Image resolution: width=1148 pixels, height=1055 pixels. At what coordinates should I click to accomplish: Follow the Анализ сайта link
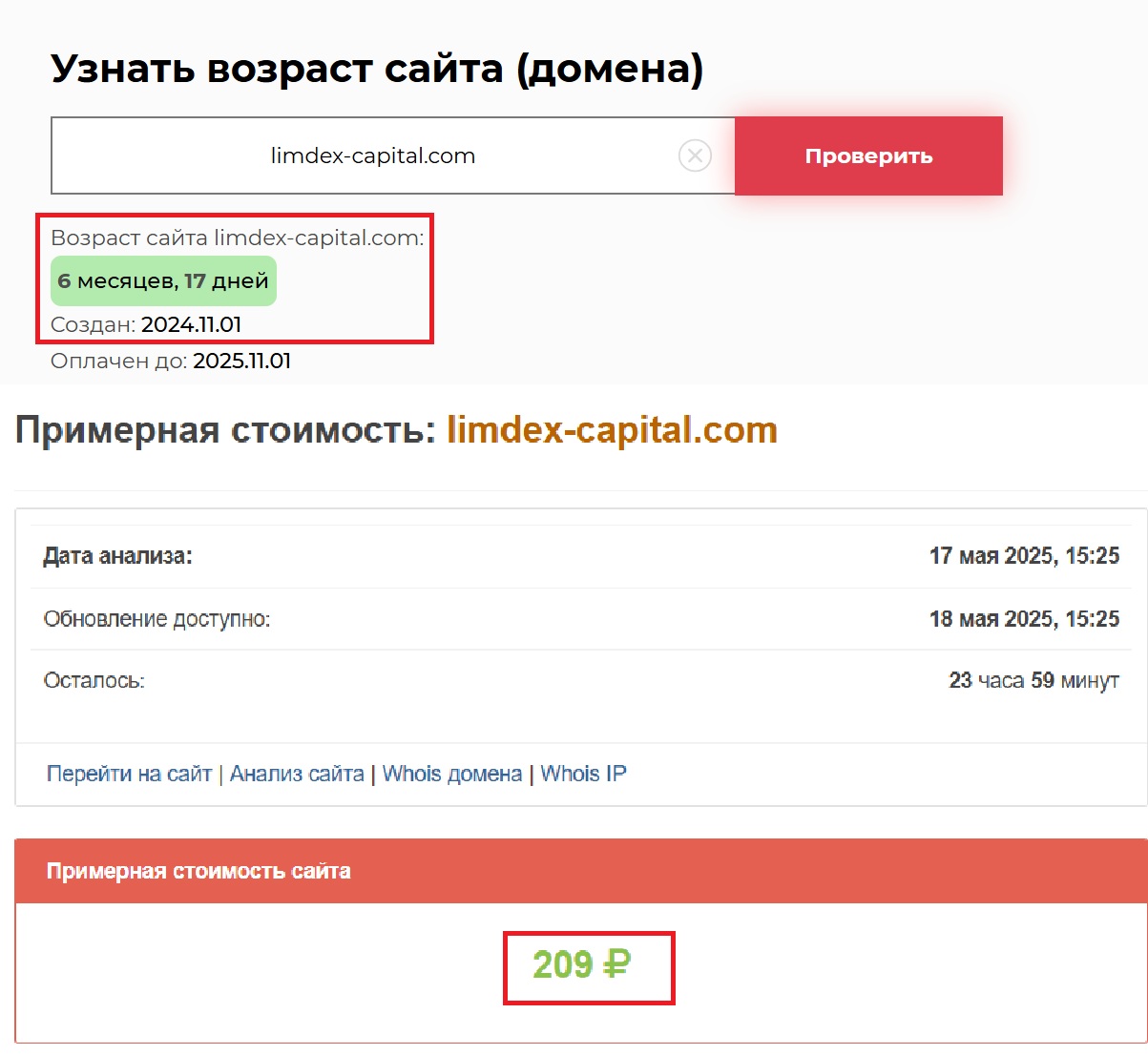pos(297,774)
